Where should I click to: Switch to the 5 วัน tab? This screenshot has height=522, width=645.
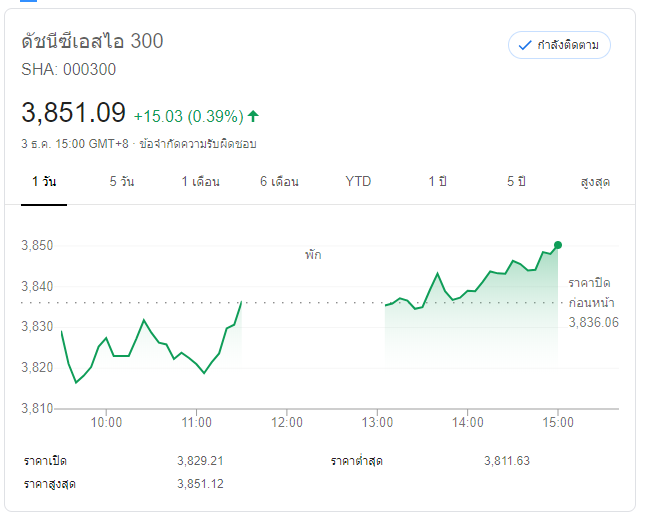point(122,182)
